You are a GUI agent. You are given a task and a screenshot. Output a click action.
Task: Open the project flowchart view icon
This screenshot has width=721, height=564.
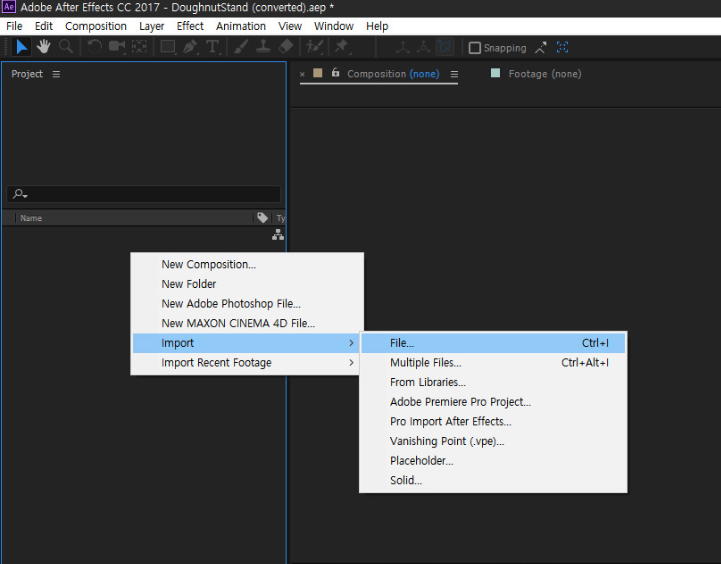coord(278,235)
